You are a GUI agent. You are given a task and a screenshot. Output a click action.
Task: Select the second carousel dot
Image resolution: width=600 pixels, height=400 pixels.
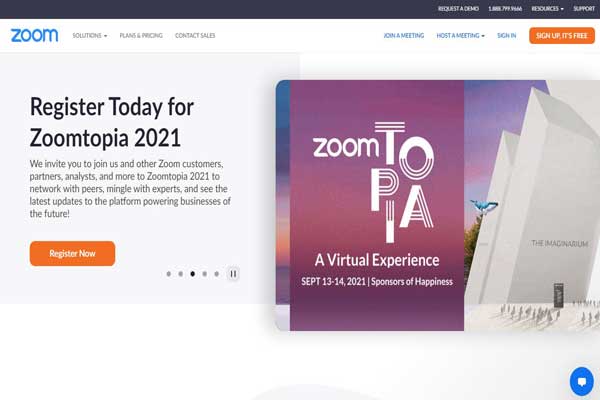(x=181, y=274)
